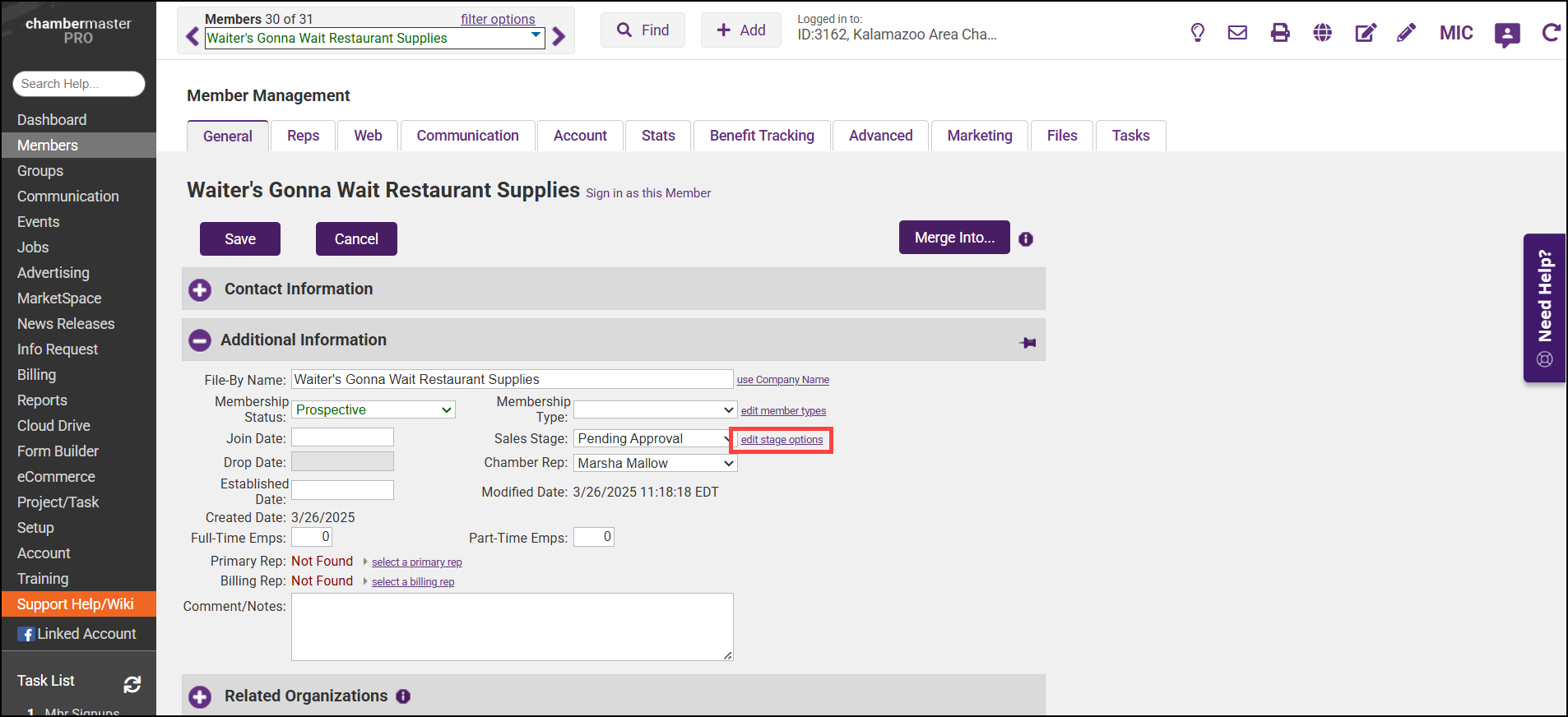Go to next member with right arrow

pyautogui.click(x=559, y=37)
